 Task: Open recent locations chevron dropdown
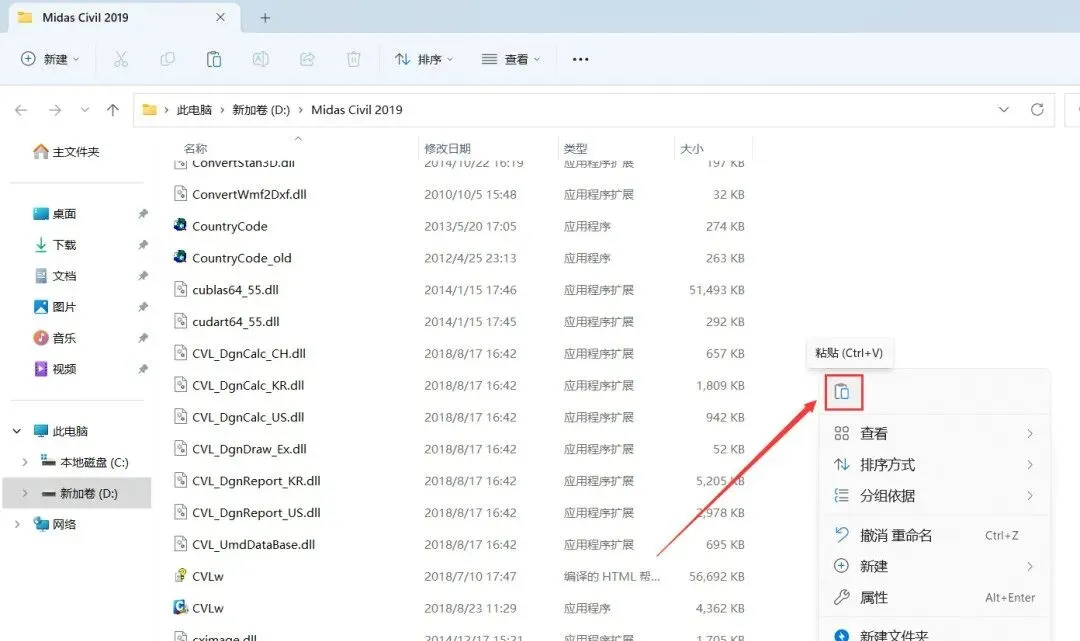[85, 109]
